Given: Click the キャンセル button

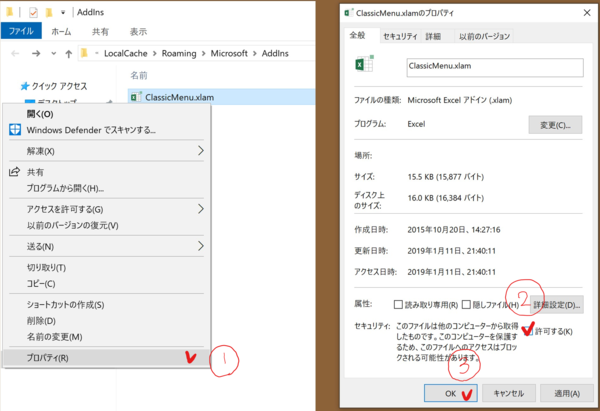Looking at the screenshot, I should click(509, 393).
